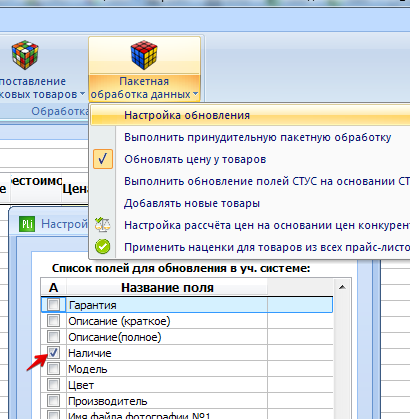This screenshot has height=419, width=410.
Task: Check the Модель checkbox
Action: [53, 369]
